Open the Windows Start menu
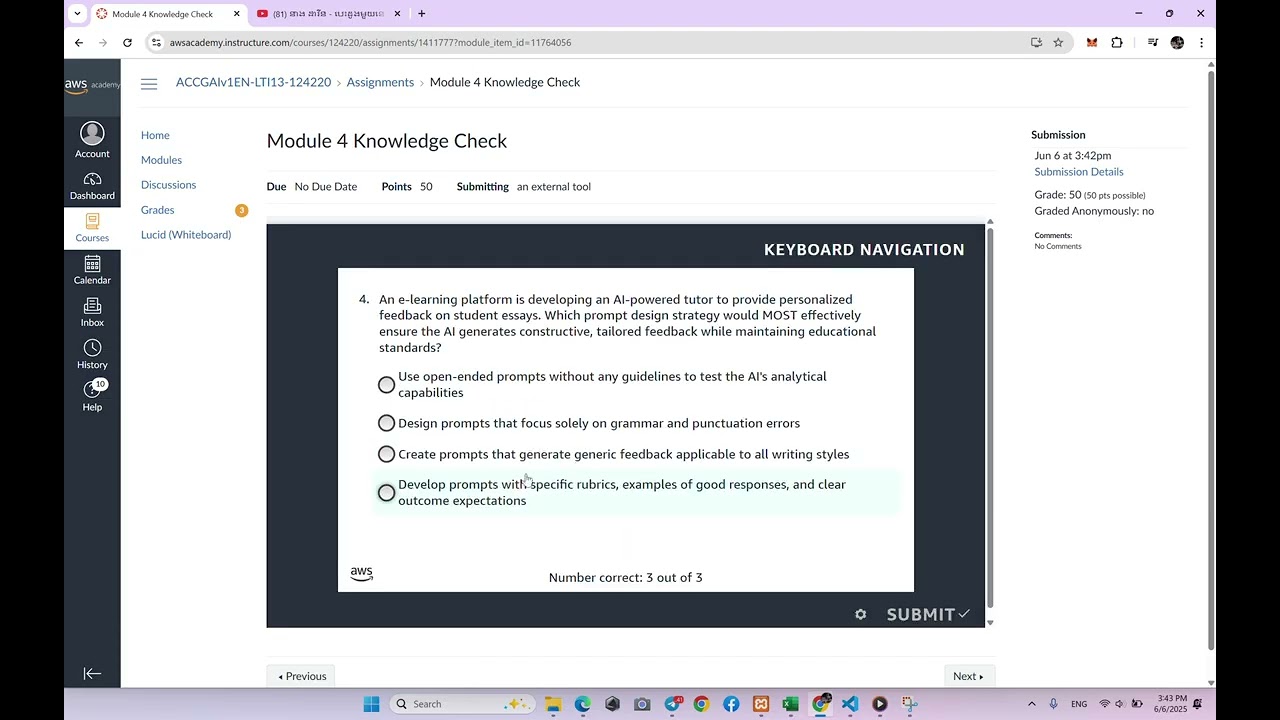1280x720 pixels. click(371, 704)
